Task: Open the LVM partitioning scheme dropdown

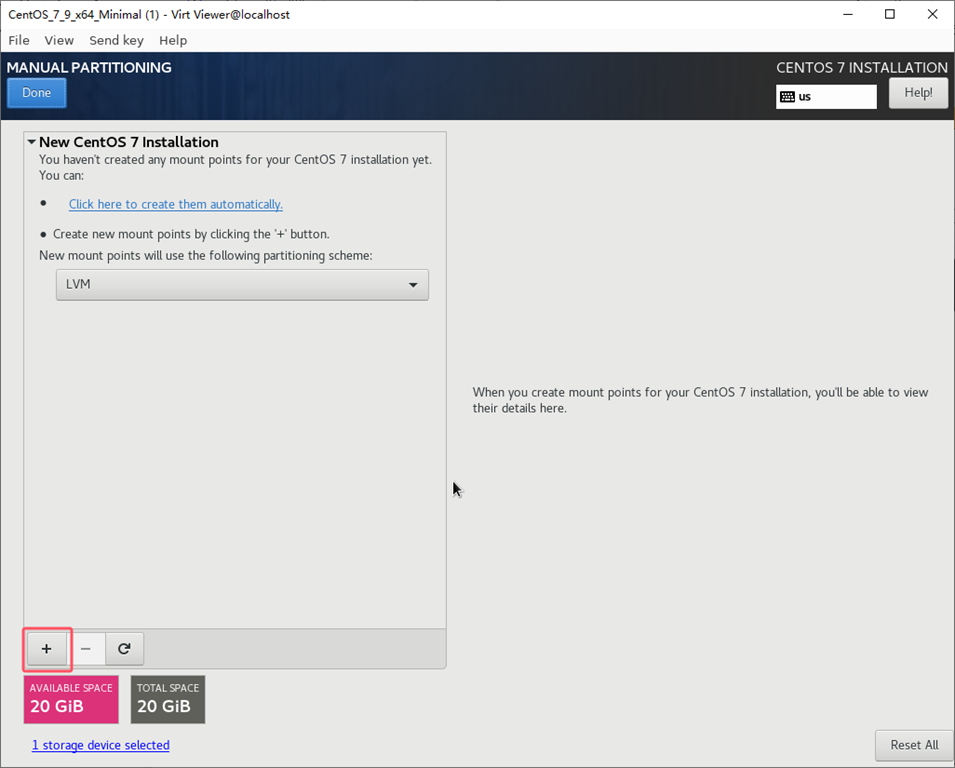Action: [242, 285]
